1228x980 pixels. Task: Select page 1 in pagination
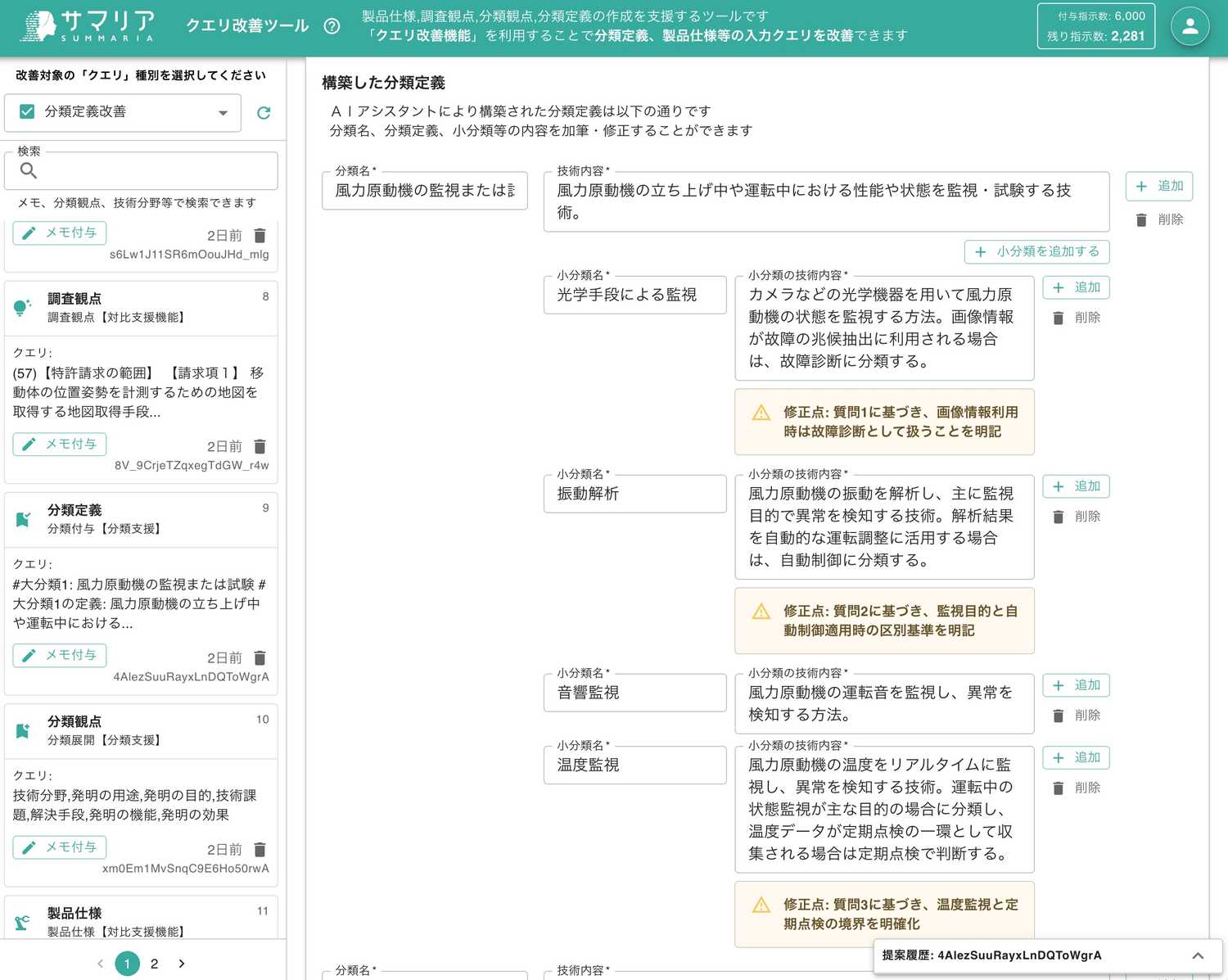point(127,964)
